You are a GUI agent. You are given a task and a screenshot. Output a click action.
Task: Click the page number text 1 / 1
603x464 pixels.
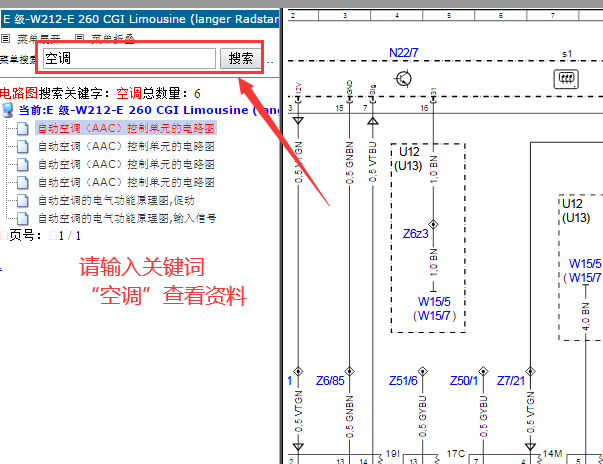[70, 236]
